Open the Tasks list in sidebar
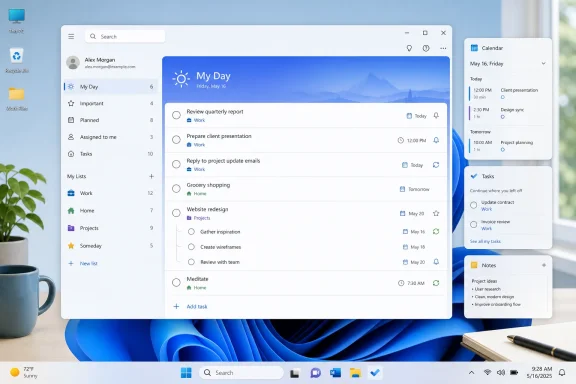576x384 pixels. click(111, 154)
